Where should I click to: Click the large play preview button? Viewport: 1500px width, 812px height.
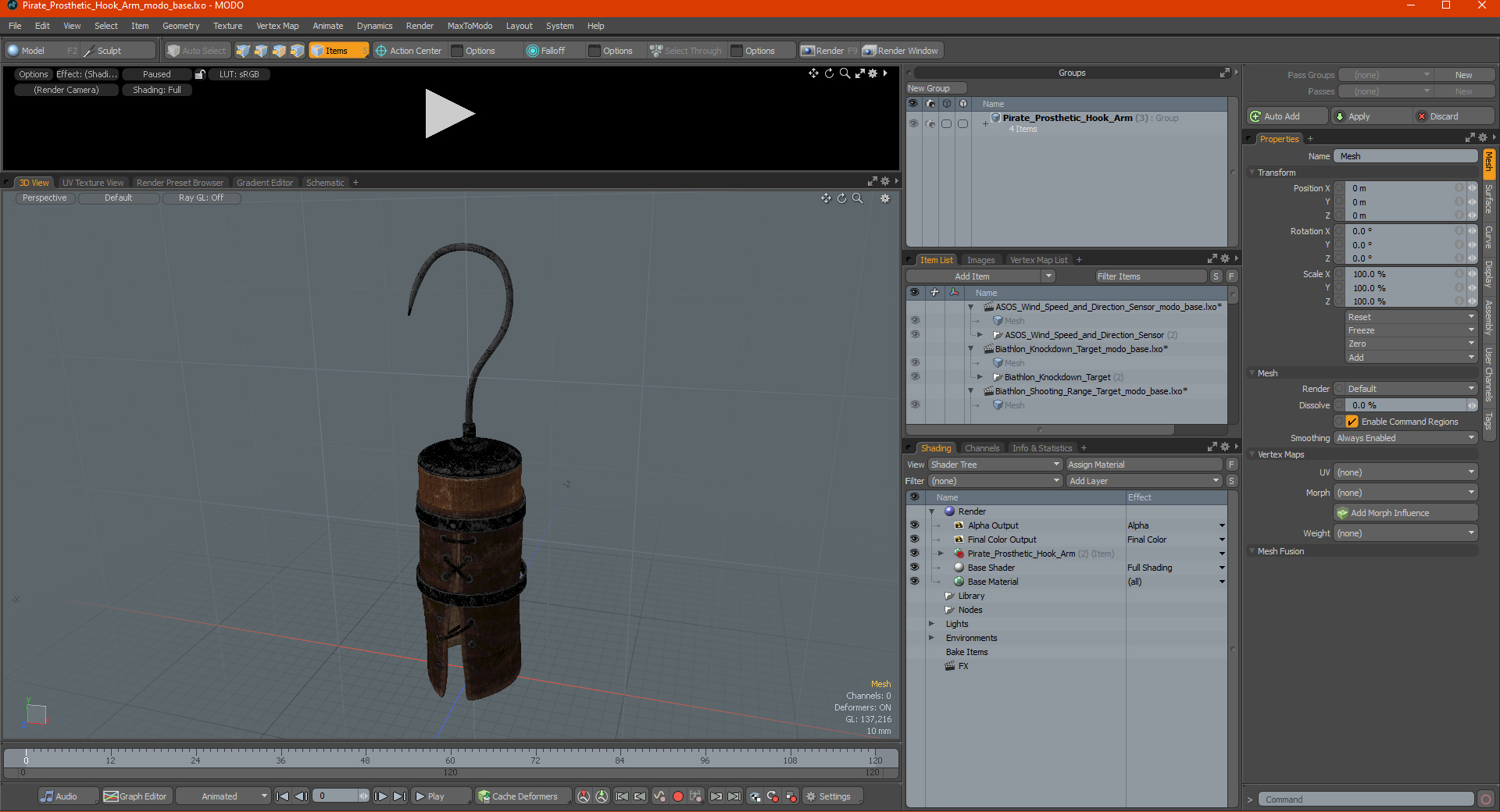(449, 114)
